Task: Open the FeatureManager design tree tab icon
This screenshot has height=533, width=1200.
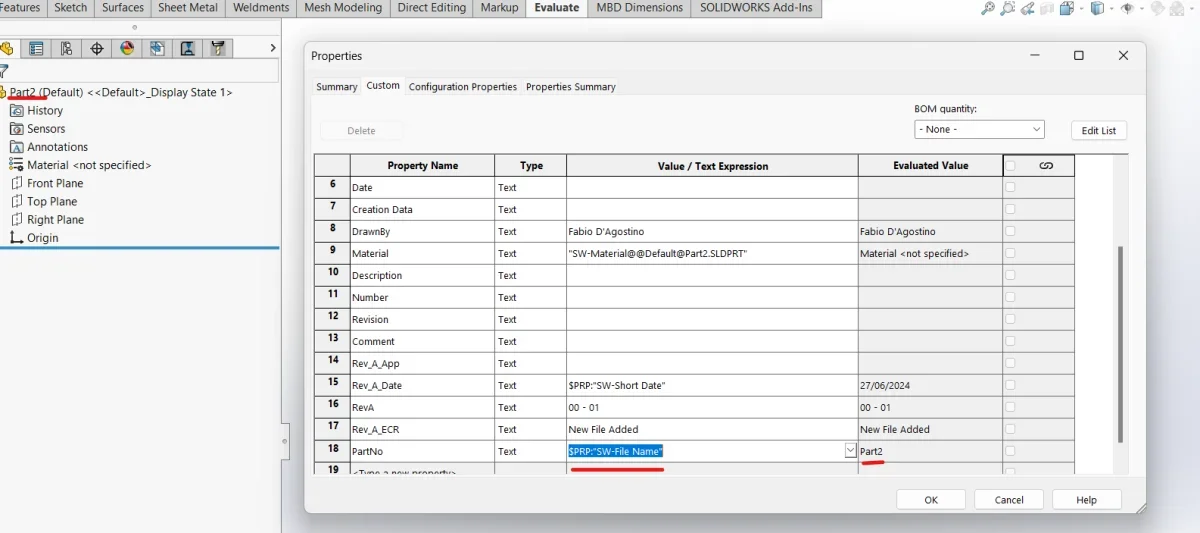Action: (6, 48)
